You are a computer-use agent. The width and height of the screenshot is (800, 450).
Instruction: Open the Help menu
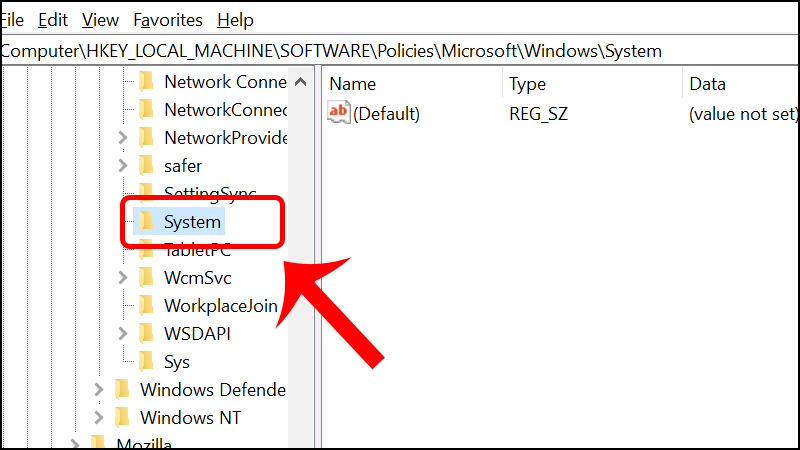[235, 20]
